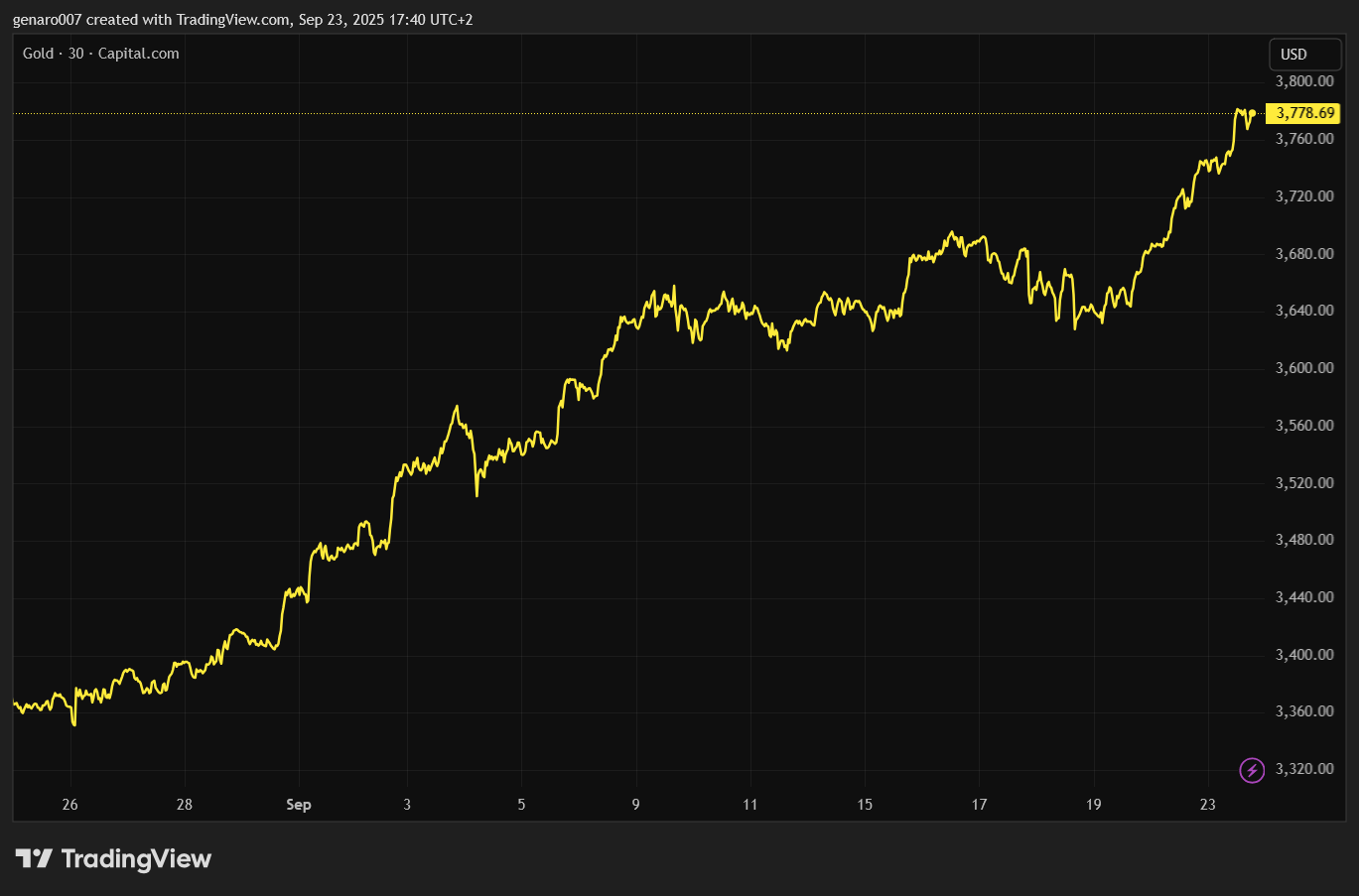Open the USD currency selector
Image resolution: width=1359 pixels, height=896 pixels.
(x=1303, y=55)
